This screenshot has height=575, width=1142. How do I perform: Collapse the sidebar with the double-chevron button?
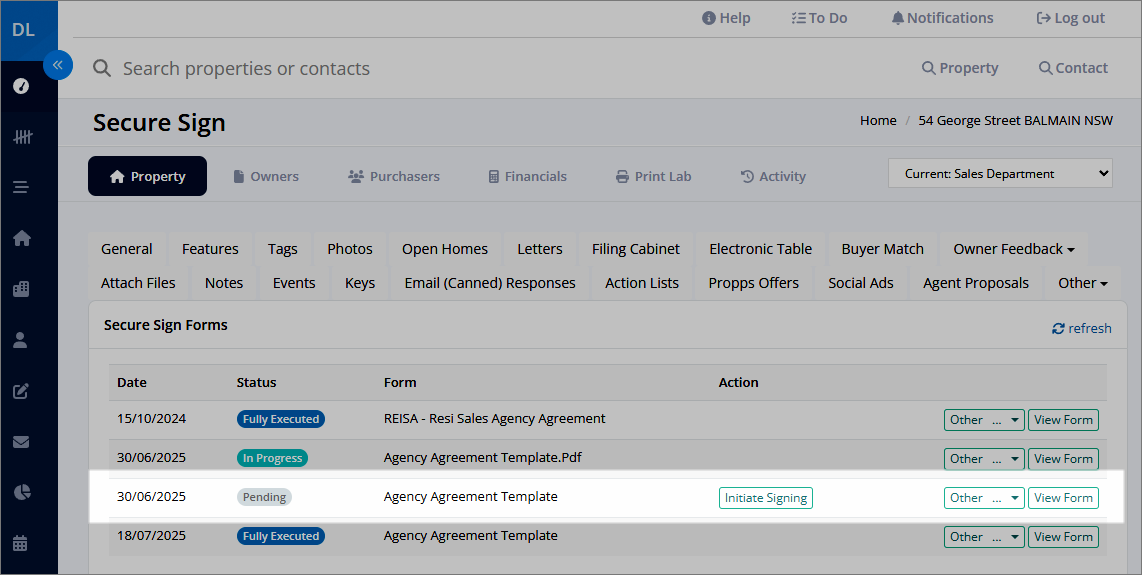click(58, 65)
